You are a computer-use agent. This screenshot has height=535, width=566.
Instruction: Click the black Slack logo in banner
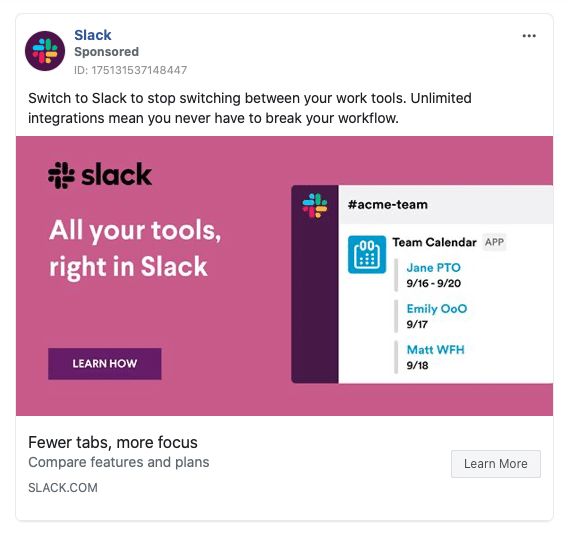coord(100,175)
